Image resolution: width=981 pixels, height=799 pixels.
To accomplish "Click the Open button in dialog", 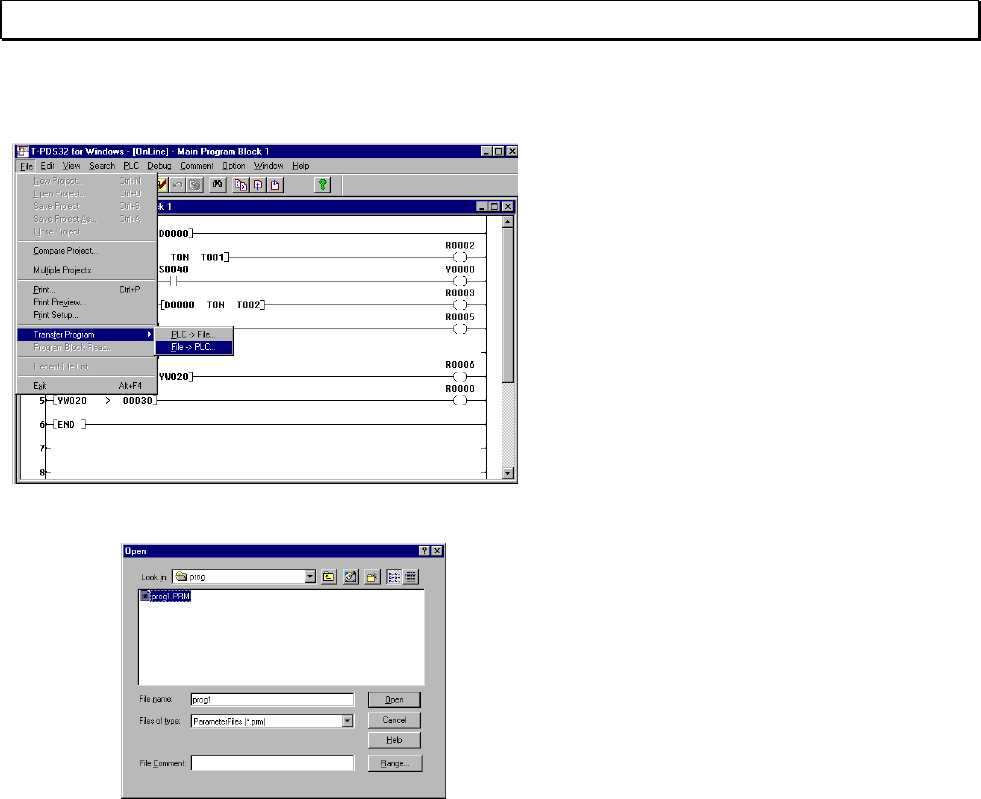I will tap(394, 700).
